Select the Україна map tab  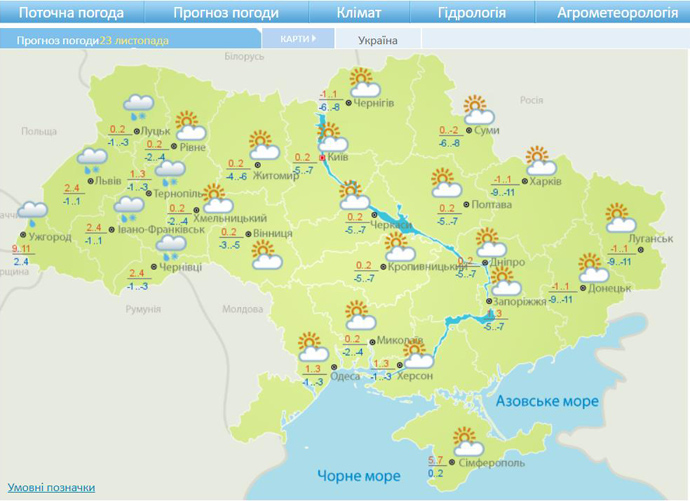click(377, 40)
